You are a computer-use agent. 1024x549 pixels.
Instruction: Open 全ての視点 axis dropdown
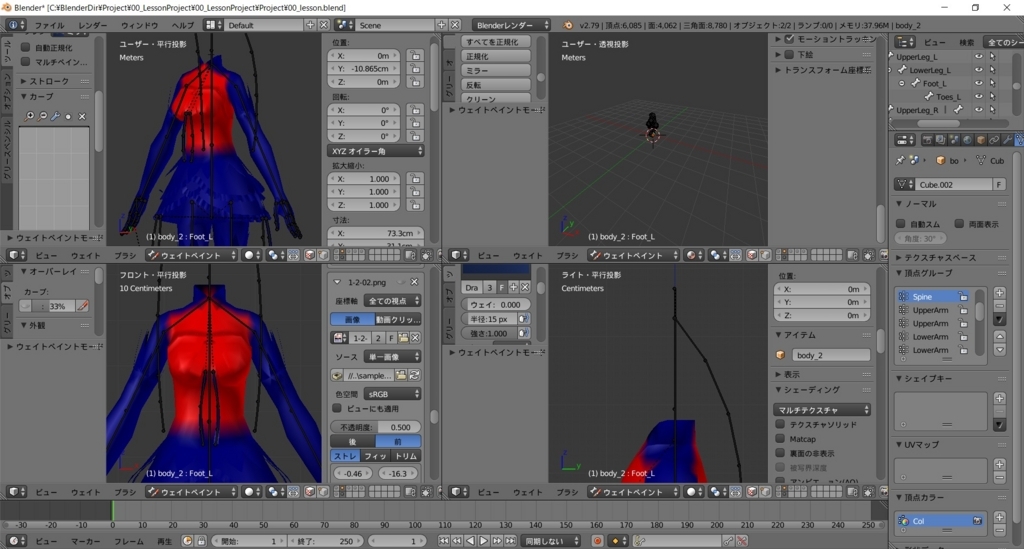click(392, 301)
